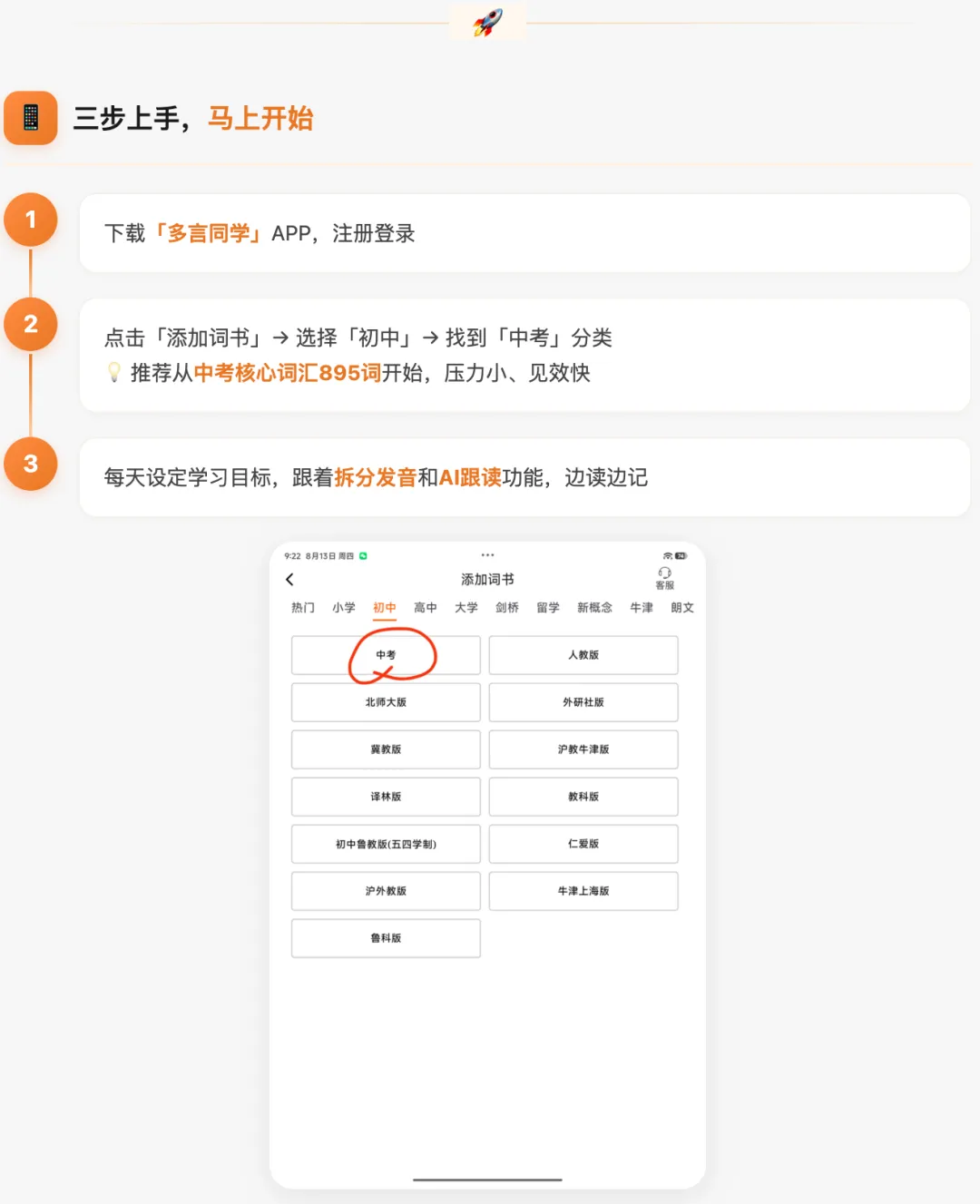Click the 中考核心词汇895词 highlighted text
This screenshot has width=980, height=1204.
[288, 373]
